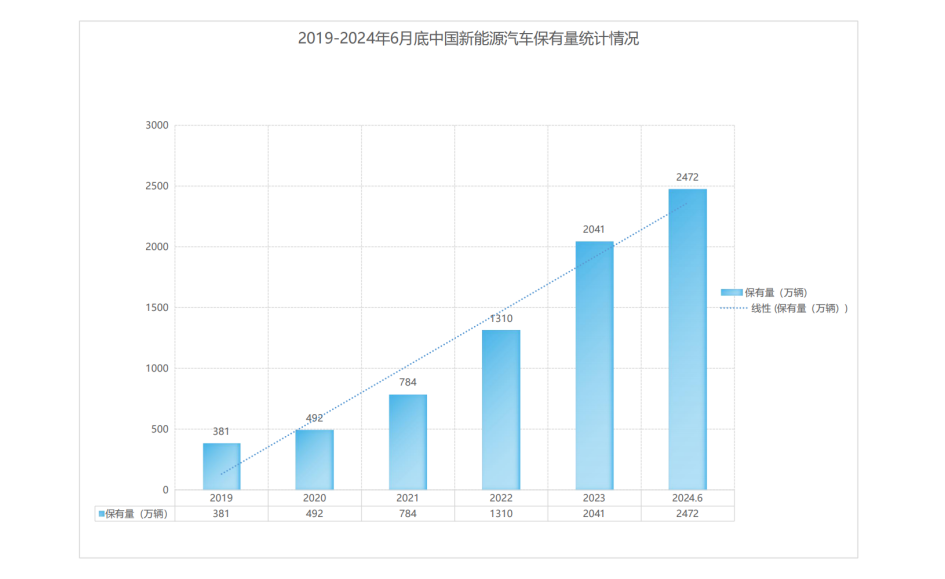945x579 pixels.
Task: Click the data table cell 2472
Action: 687,514
